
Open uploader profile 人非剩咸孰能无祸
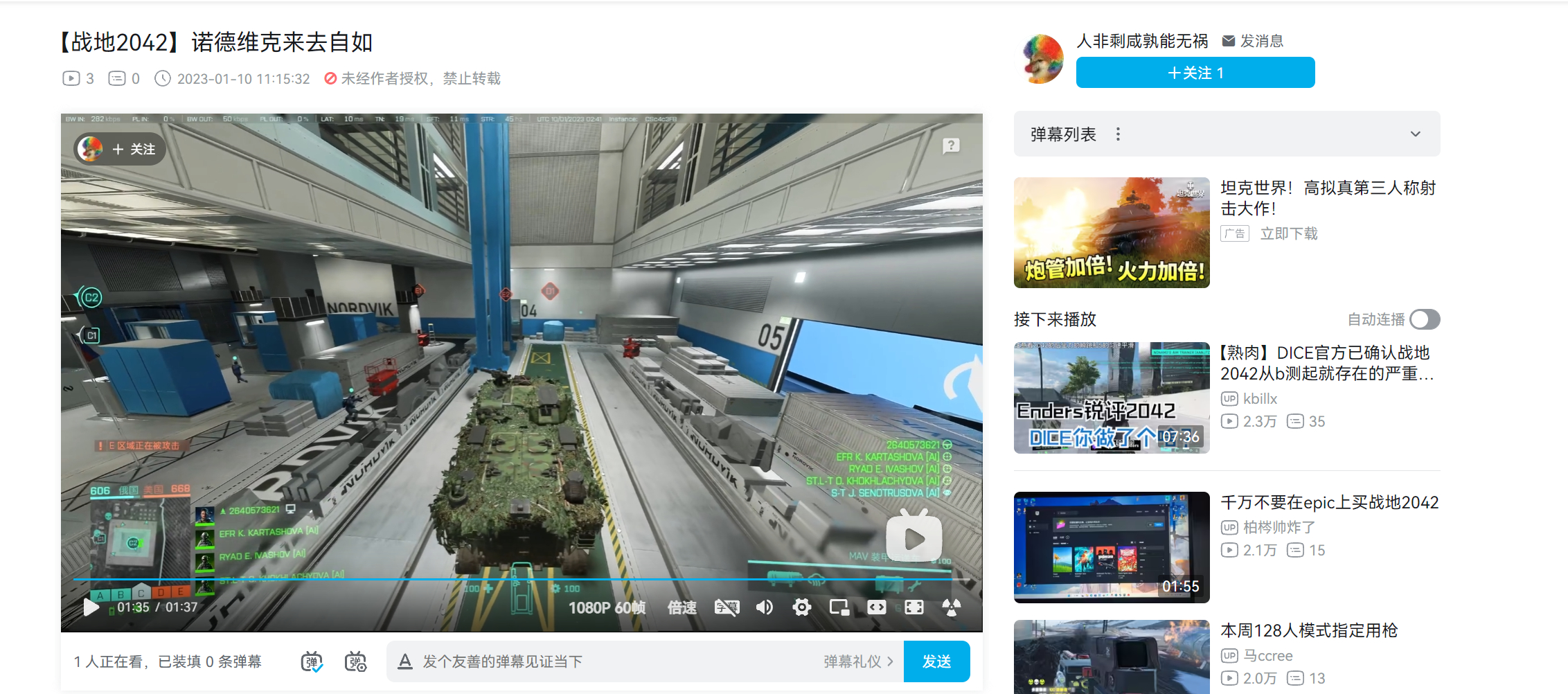pos(1142,41)
